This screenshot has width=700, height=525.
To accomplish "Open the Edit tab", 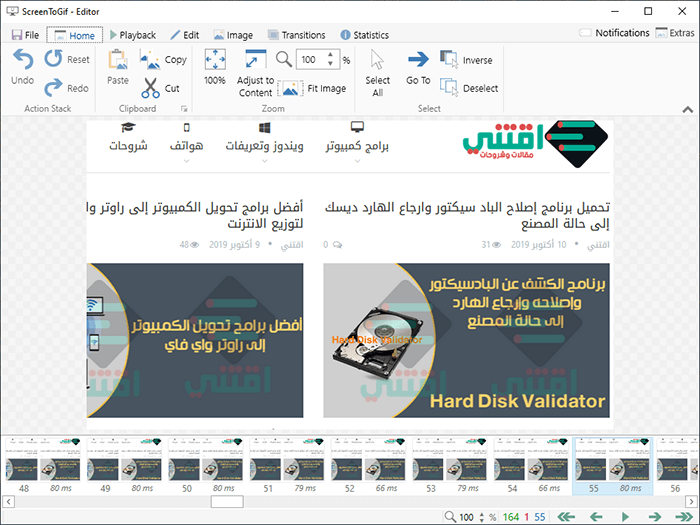I will [x=185, y=35].
